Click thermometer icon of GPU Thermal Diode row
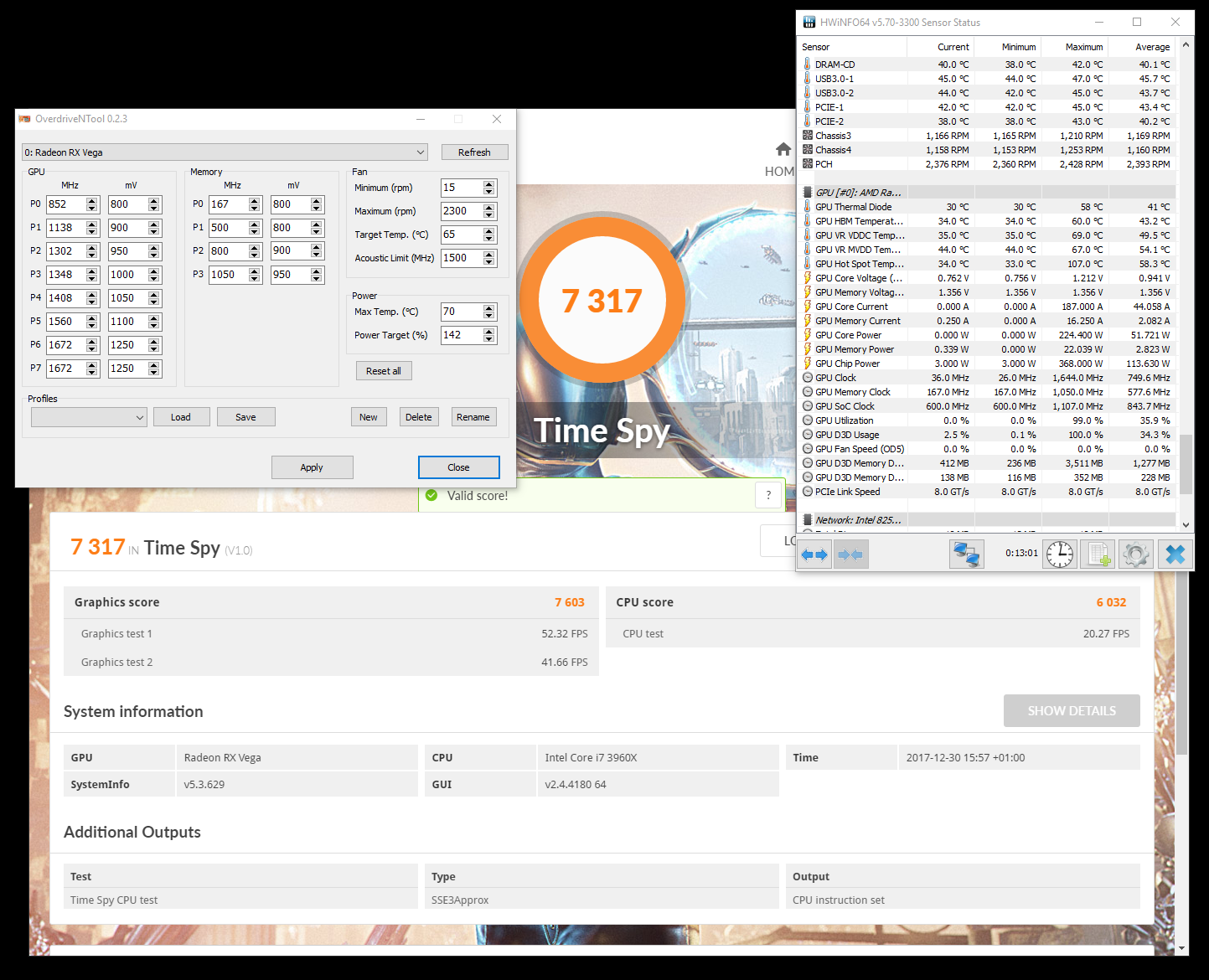 pyautogui.click(x=808, y=207)
